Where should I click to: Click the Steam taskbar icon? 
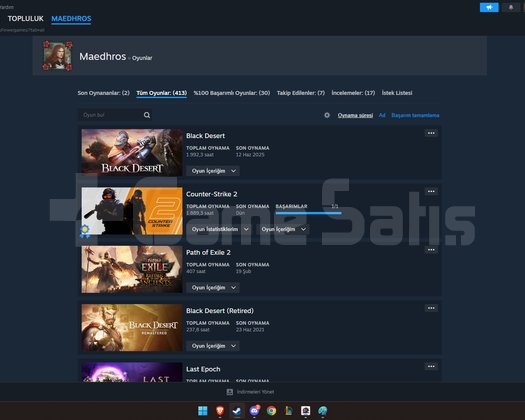coord(237,411)
